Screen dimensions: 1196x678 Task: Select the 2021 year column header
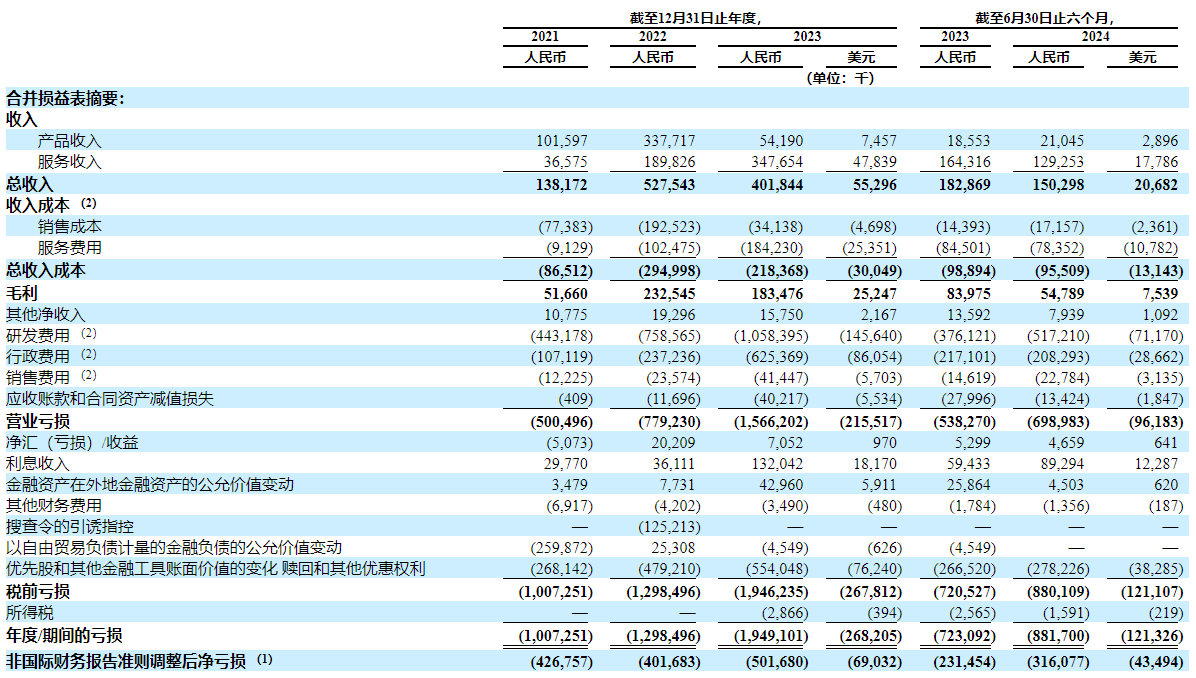click(545, 37)
